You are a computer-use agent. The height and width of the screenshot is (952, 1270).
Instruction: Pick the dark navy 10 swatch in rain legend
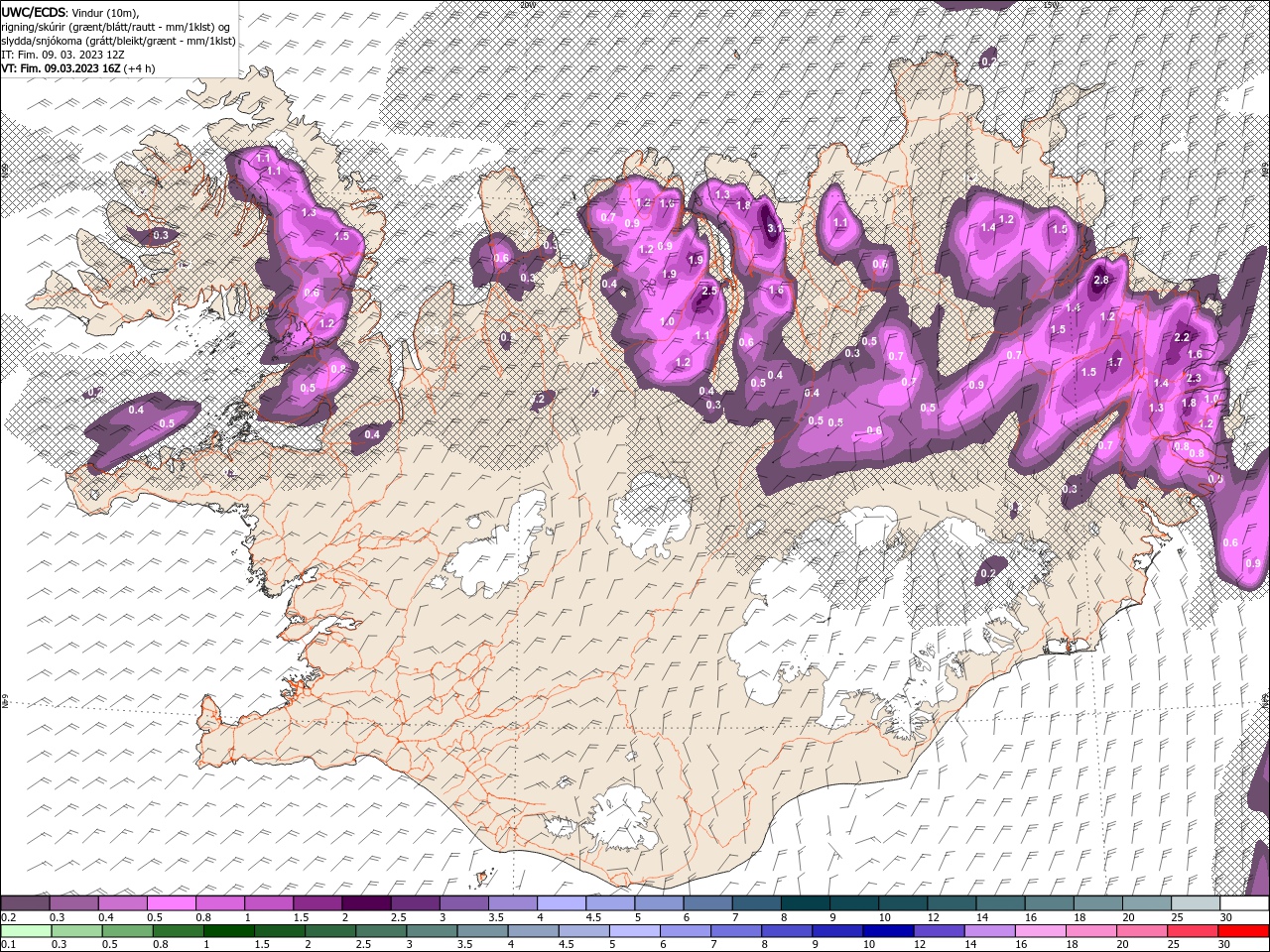point(886,930)
